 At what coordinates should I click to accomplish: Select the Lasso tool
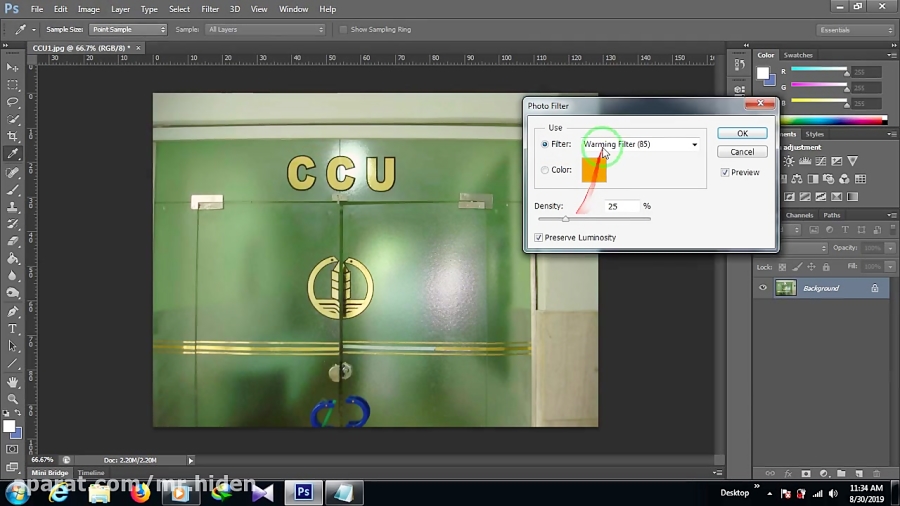13,102
